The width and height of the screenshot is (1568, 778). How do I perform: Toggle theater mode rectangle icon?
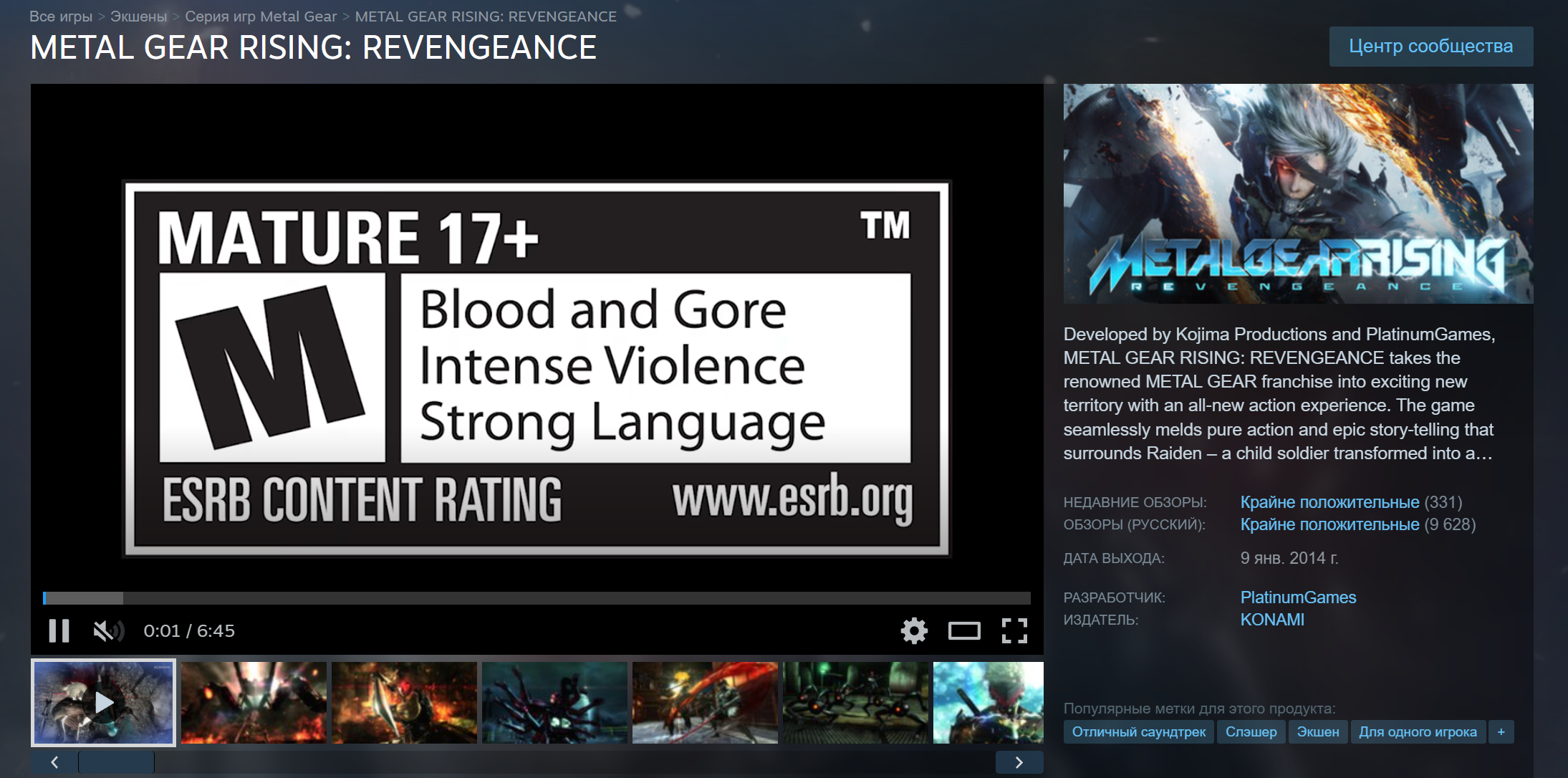[963, 630]
